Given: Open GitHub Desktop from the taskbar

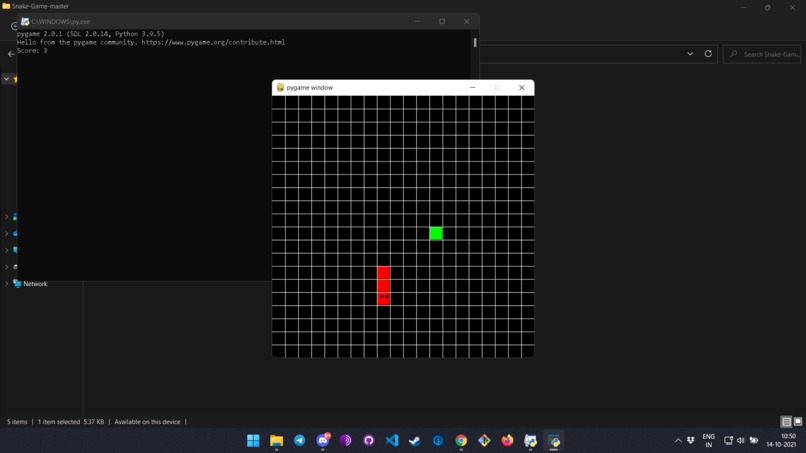Looking at the screenshot, I should click(x=369, y=441).
